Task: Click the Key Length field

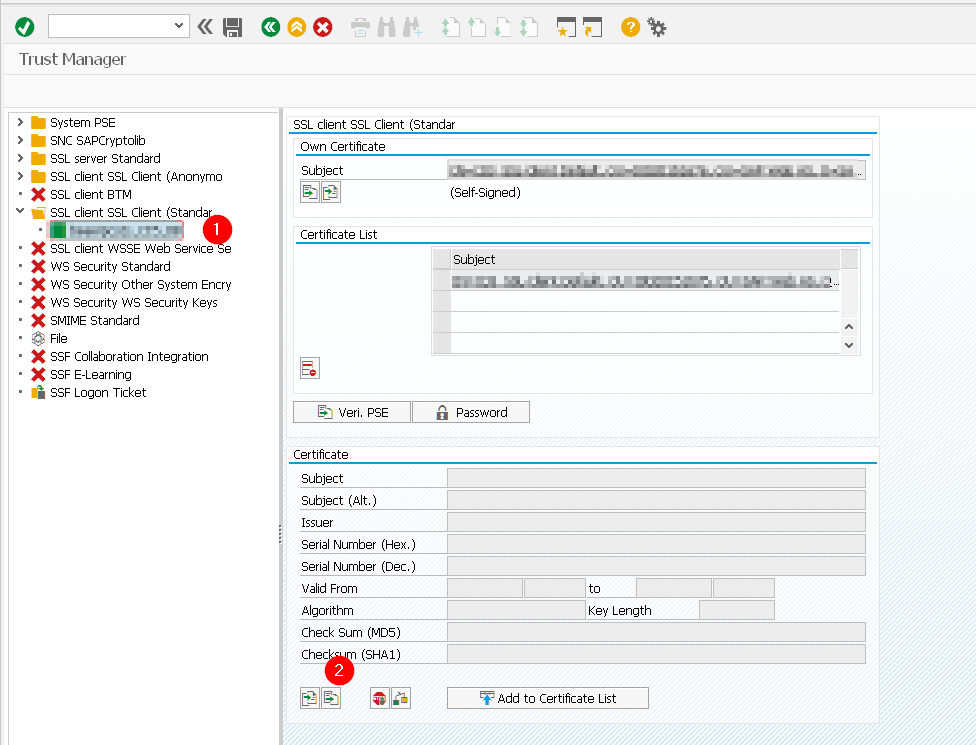Action: [737, 610]
